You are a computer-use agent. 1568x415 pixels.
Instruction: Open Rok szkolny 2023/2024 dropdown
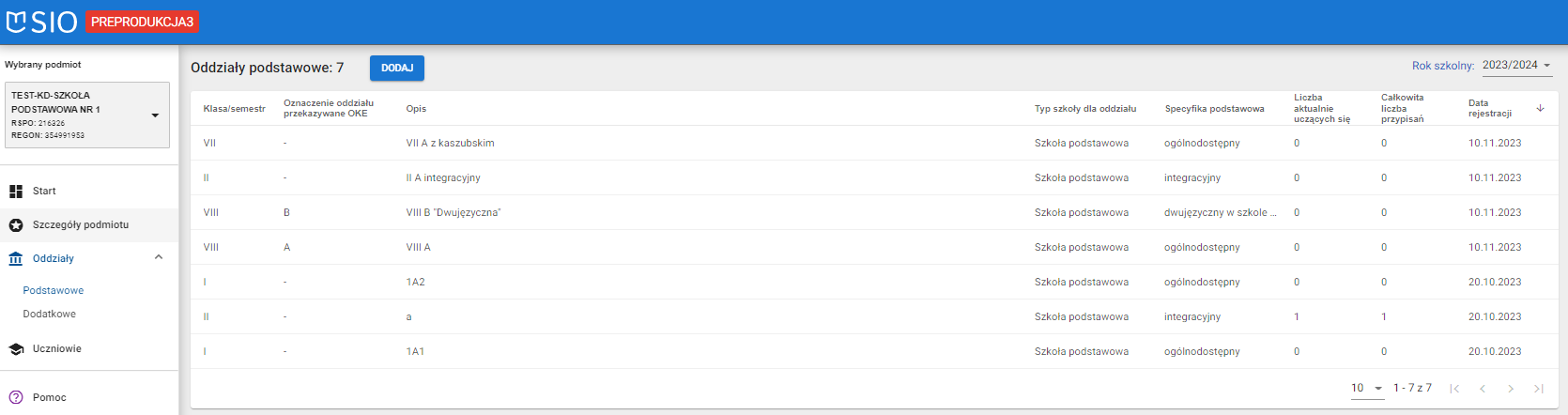pyautogui.click(x=1516, y=66)
